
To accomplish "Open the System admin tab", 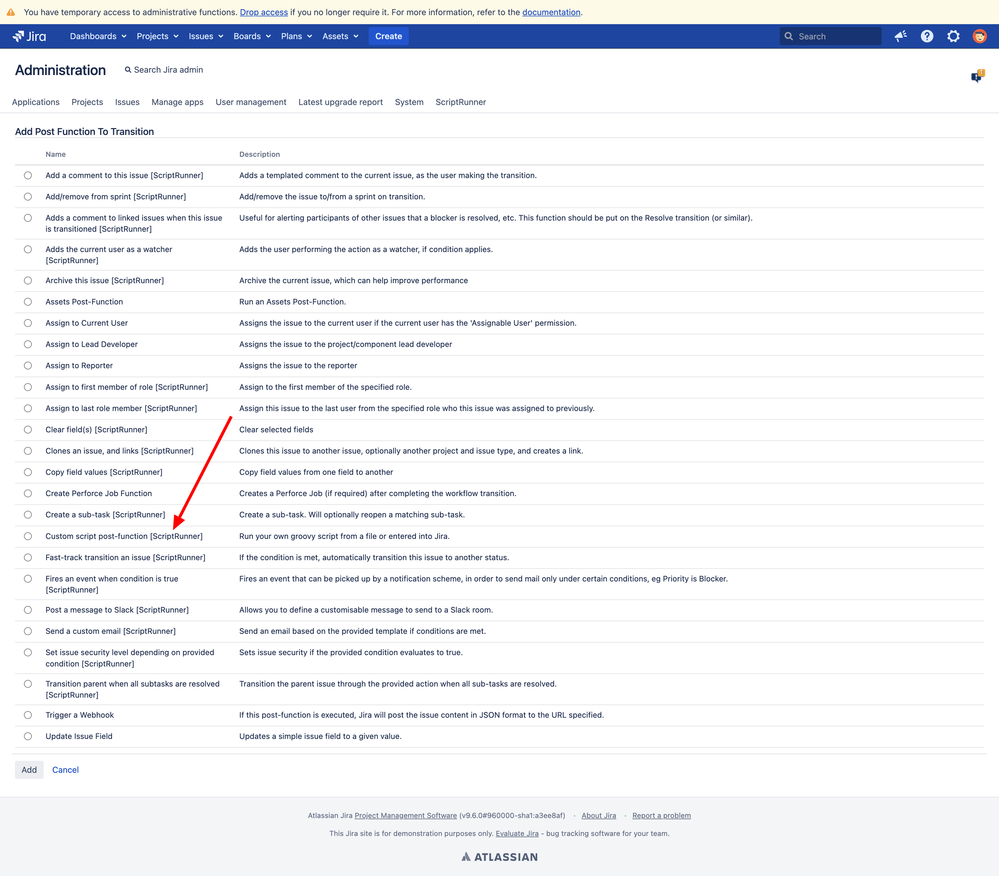I will pyautogui.click(x=409, y=102).
